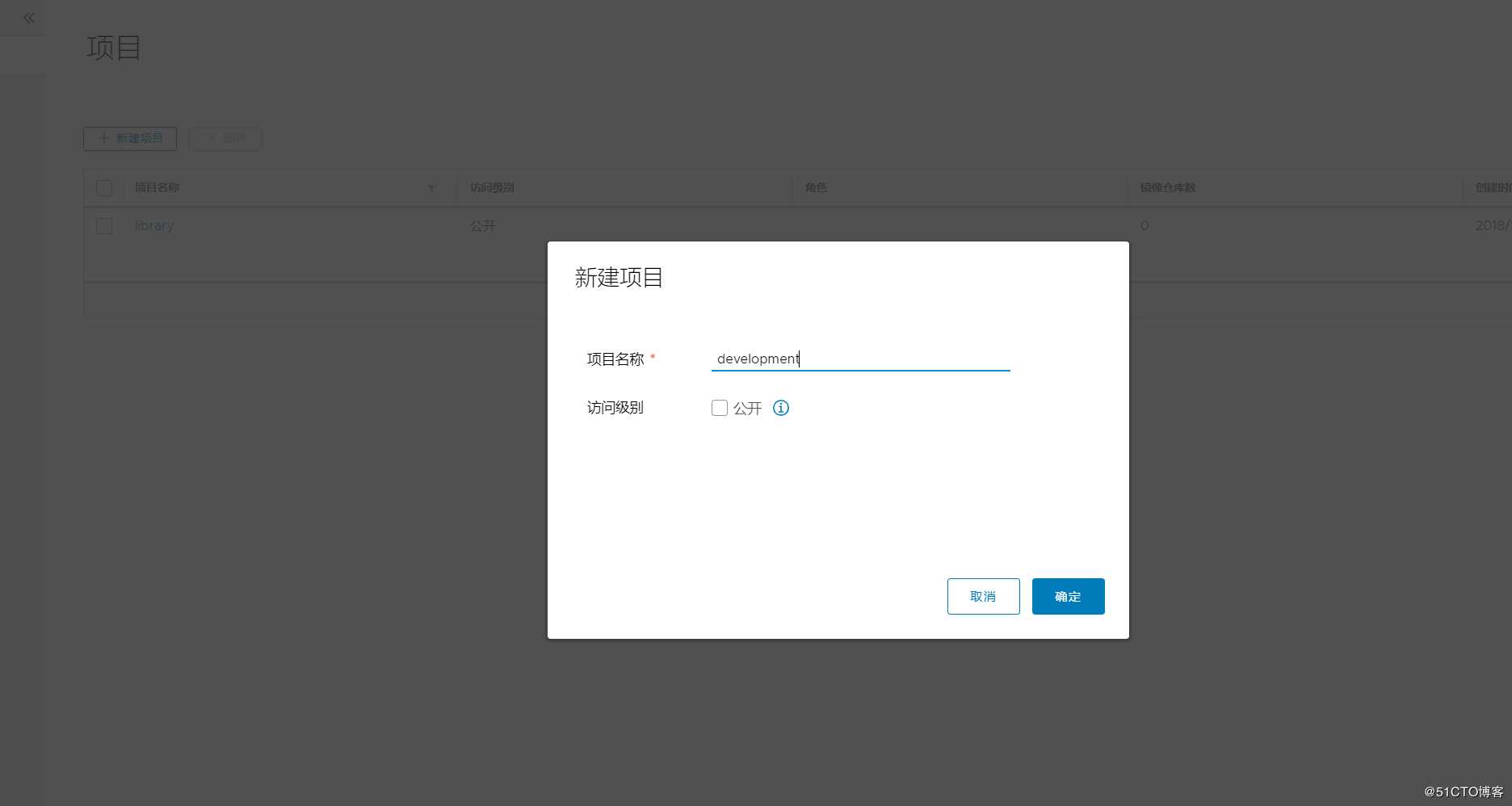Click the 新建项目 dialog title
Image resolution: width=1512 pixels, height=806 pixels.
[619, 278]
